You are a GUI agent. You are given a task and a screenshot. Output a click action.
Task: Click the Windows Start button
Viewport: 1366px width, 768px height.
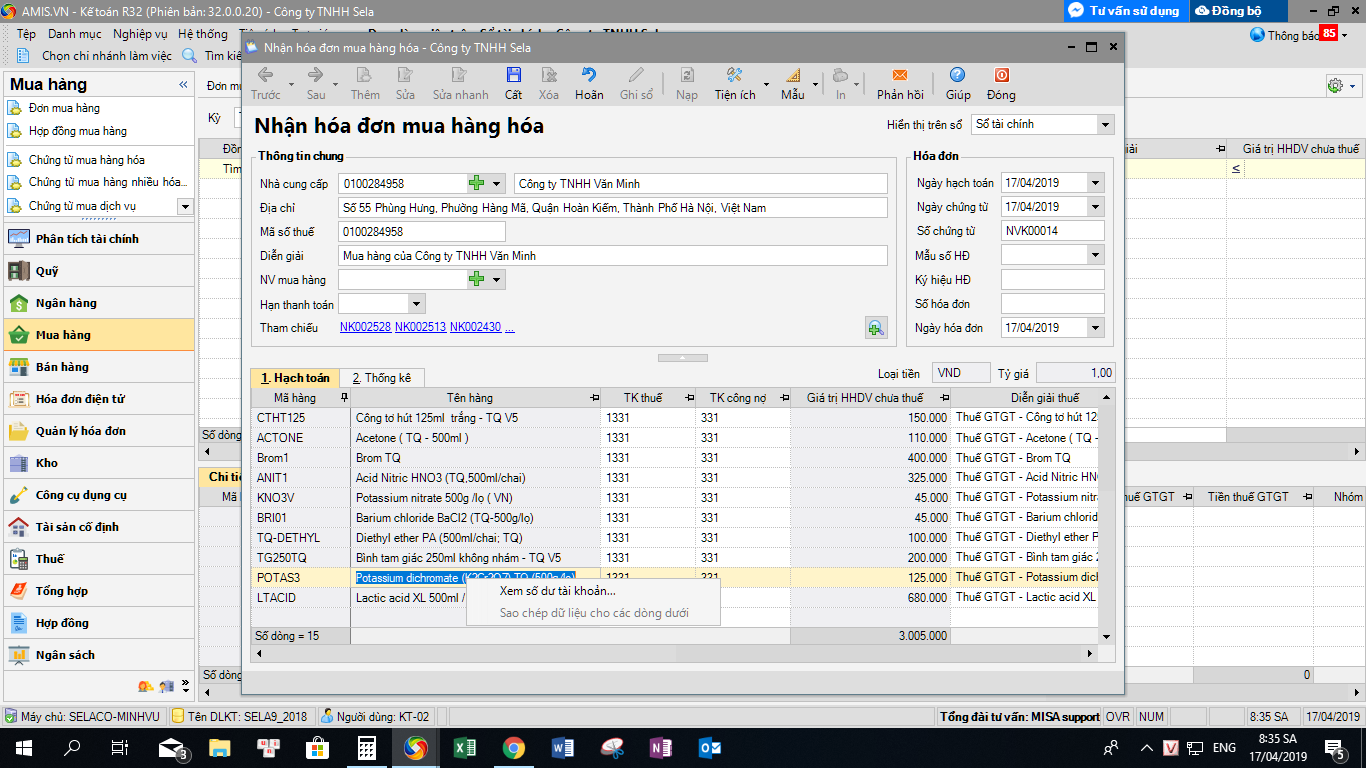coord(23,748)
